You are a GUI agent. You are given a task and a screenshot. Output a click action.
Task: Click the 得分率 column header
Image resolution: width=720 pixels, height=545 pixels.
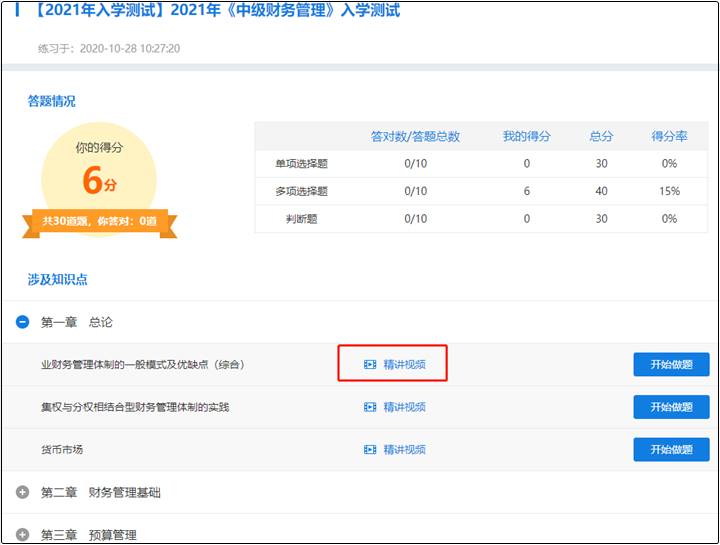pos(669,136)
